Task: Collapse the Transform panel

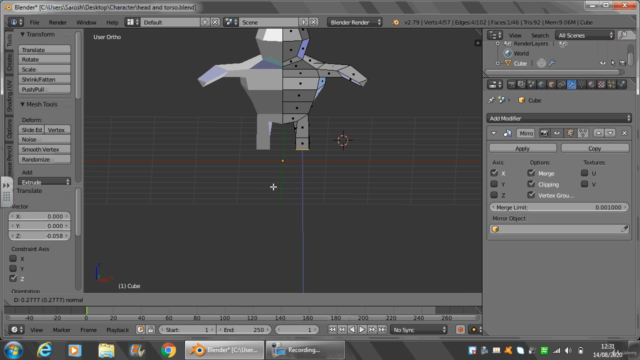Action: pos(22,34)
